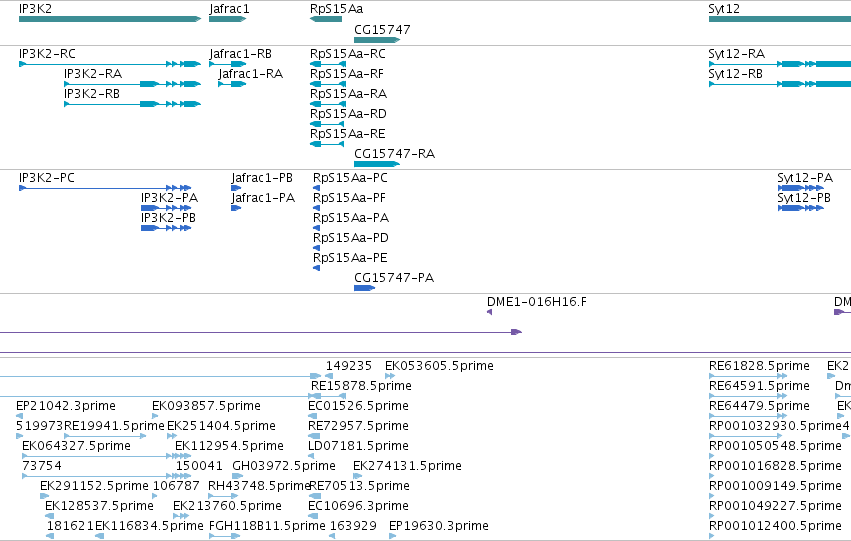Select EST EK251404.5prime
Screen dimensions: 851x541
[172, 436]
